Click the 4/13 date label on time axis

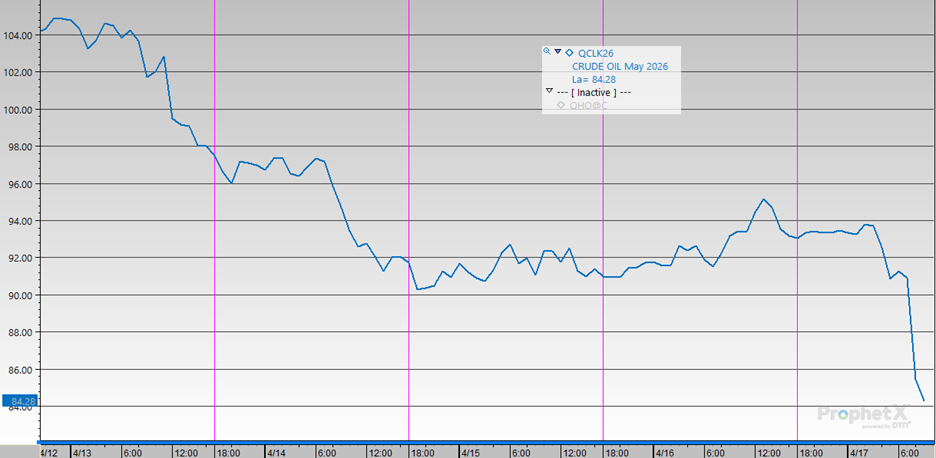coord(82,452)
